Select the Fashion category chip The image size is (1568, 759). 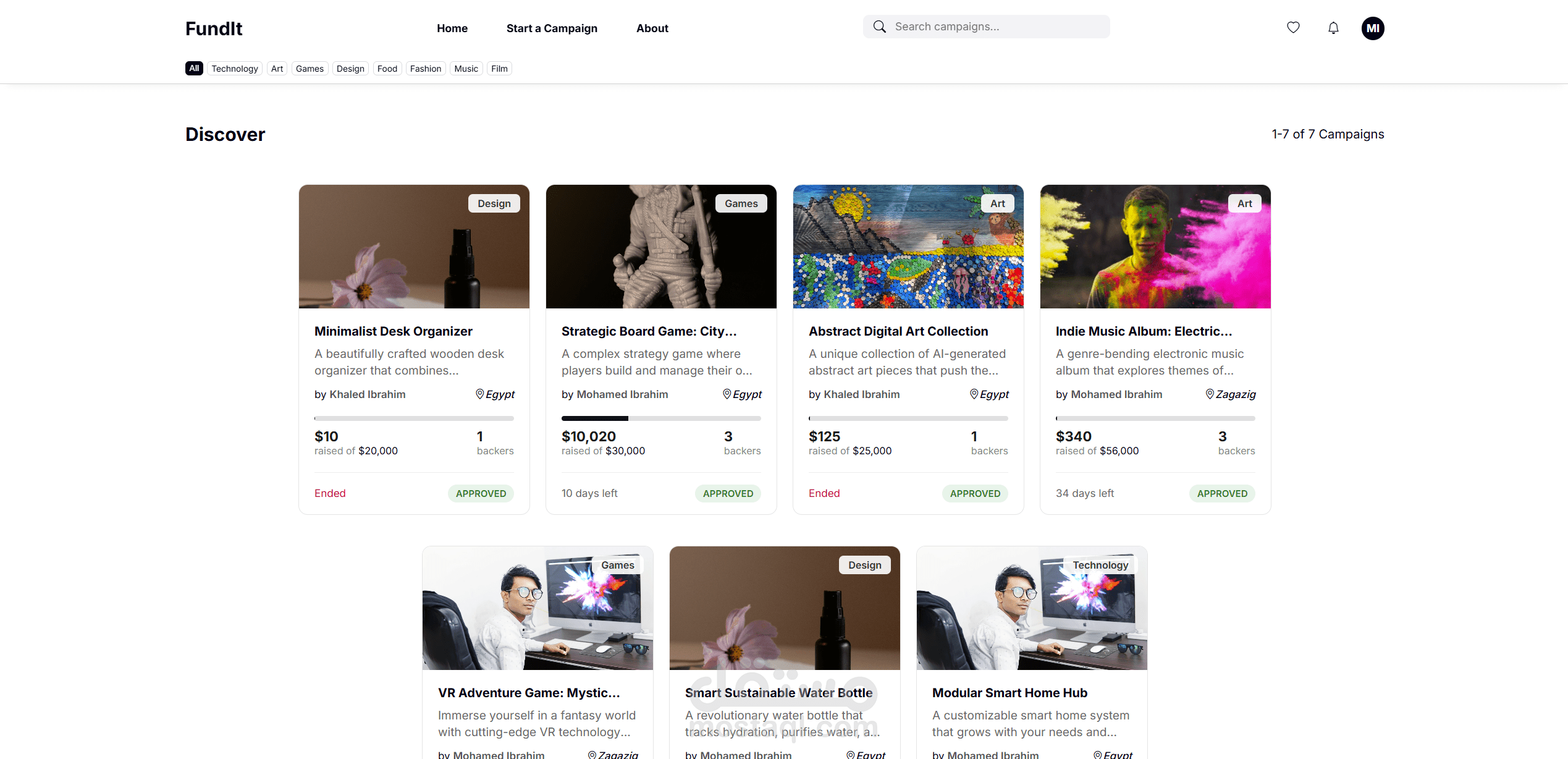(x=425, y=69)
